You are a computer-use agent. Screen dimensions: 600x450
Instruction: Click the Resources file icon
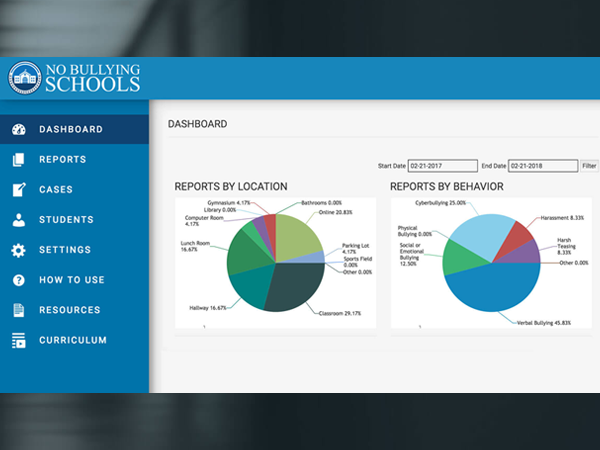(x=18, y=310)
